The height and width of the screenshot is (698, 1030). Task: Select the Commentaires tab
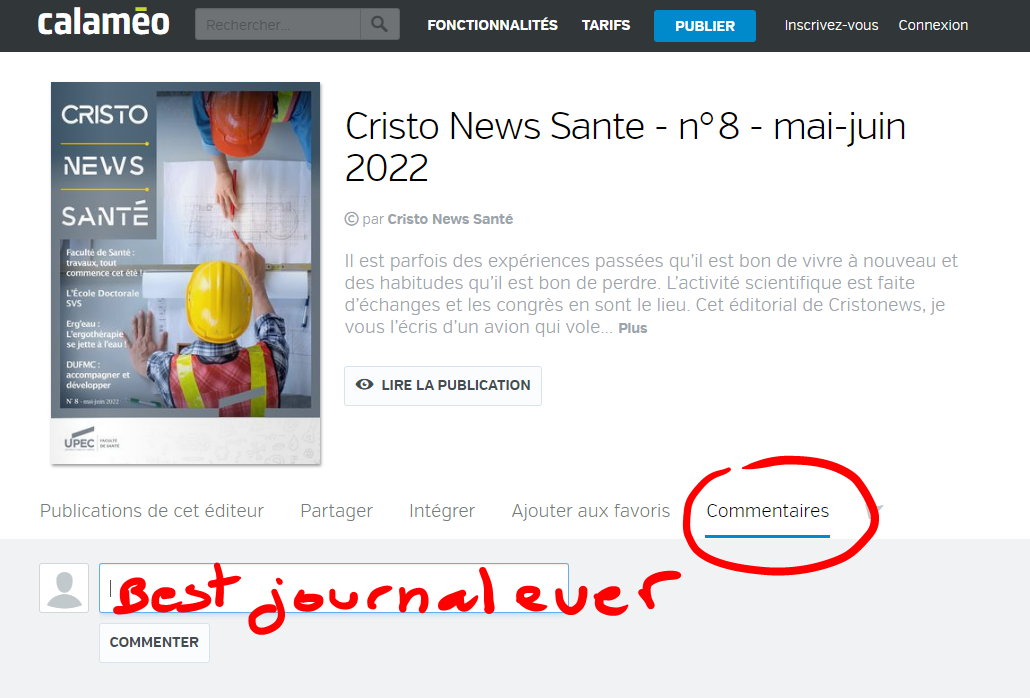coord(767,510)
